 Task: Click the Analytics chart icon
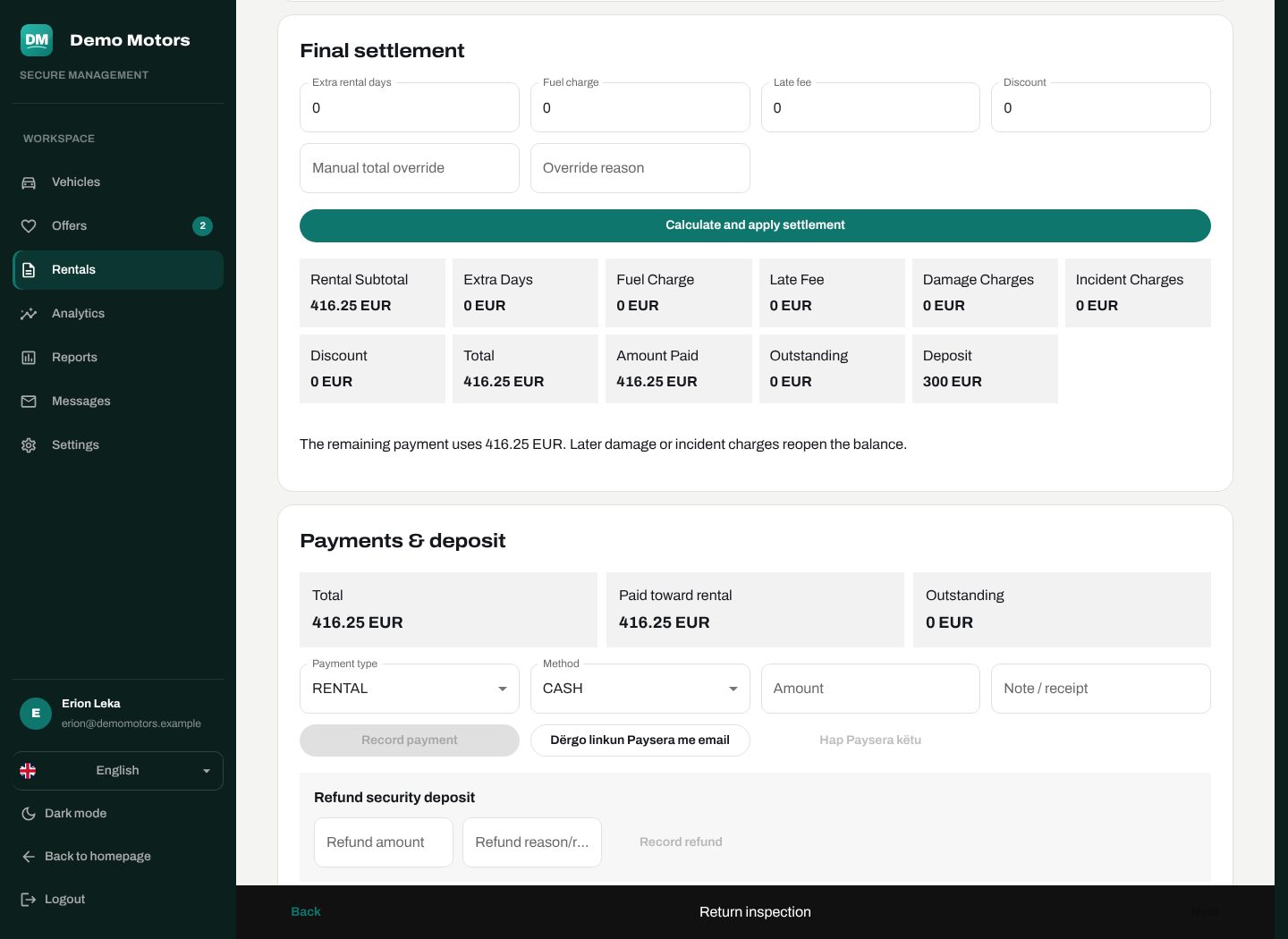[29, 314]
